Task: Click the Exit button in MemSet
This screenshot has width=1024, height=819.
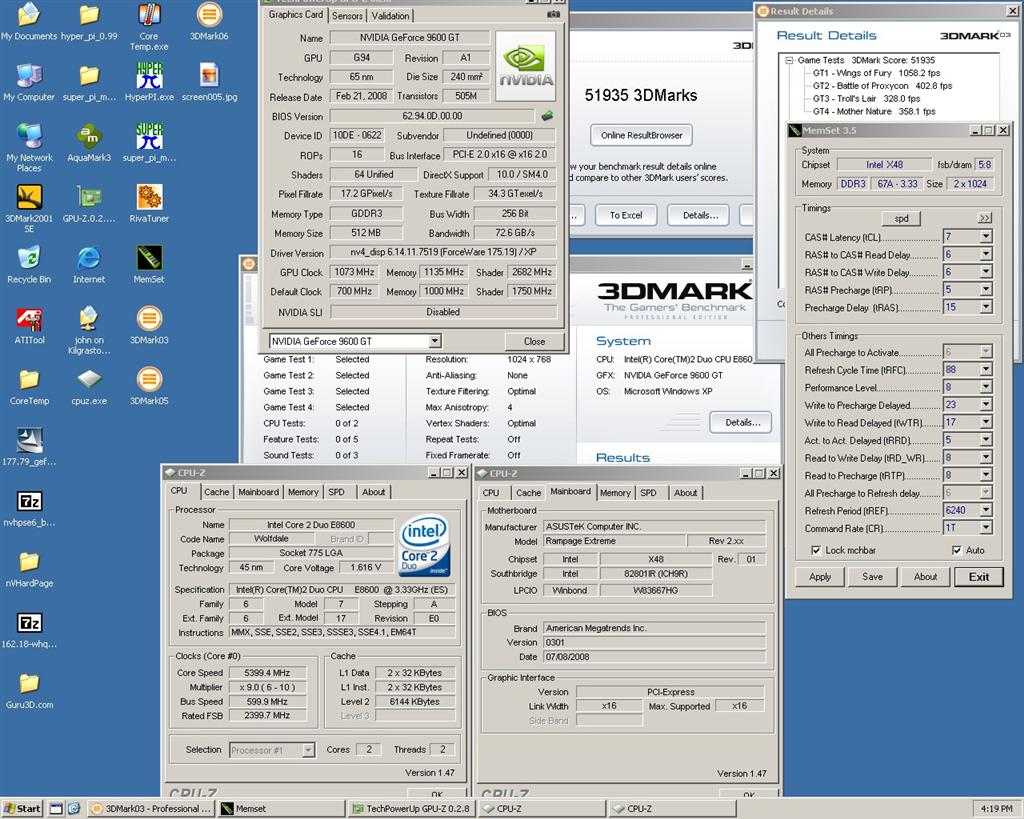Action: point(978,577)
